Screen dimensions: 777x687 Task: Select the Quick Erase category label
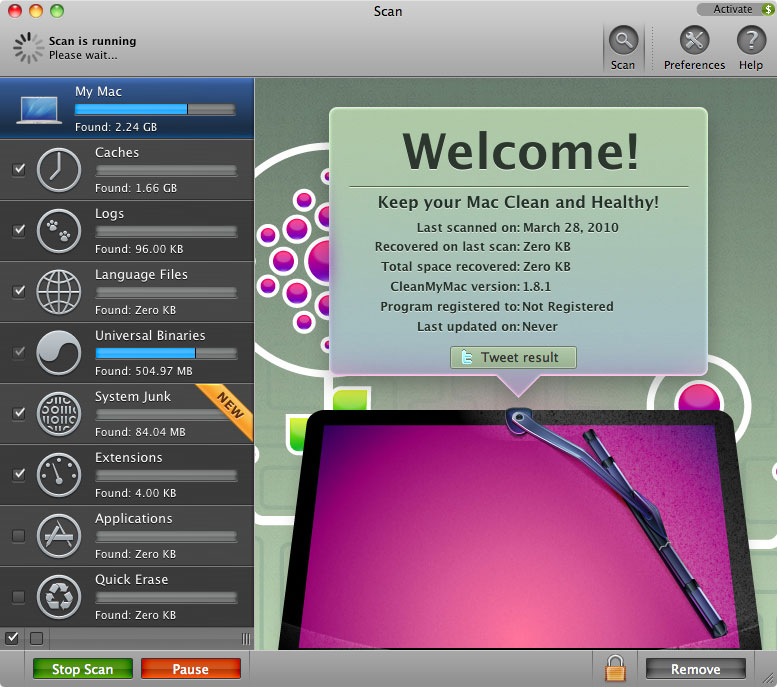pos(132,579)
